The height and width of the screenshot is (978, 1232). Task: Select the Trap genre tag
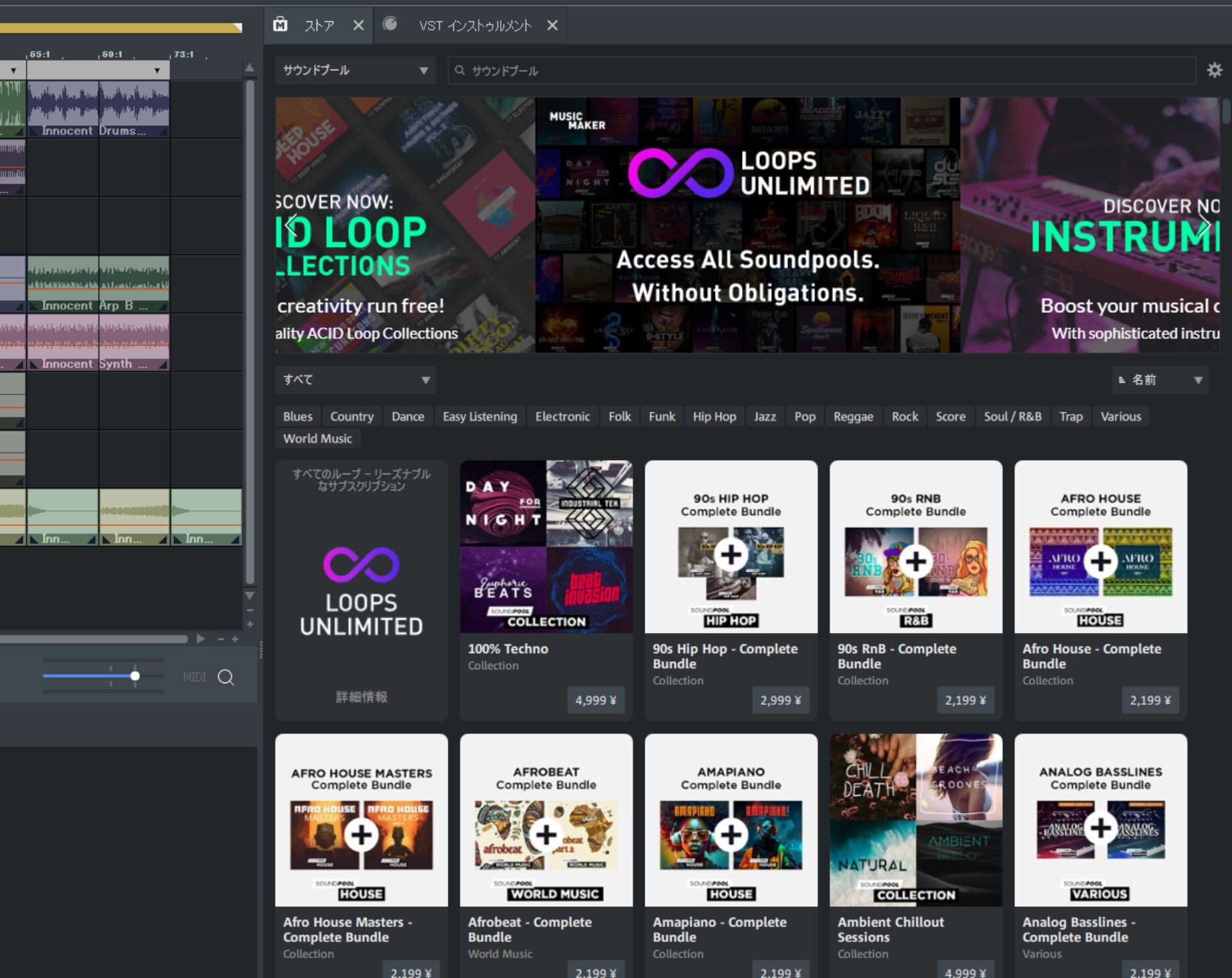pyautogui.click(x=1071, y=417)
